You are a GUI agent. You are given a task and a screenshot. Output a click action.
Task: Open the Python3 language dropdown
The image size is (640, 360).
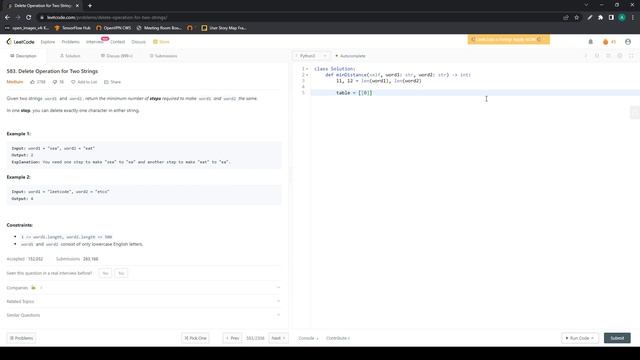312,56
